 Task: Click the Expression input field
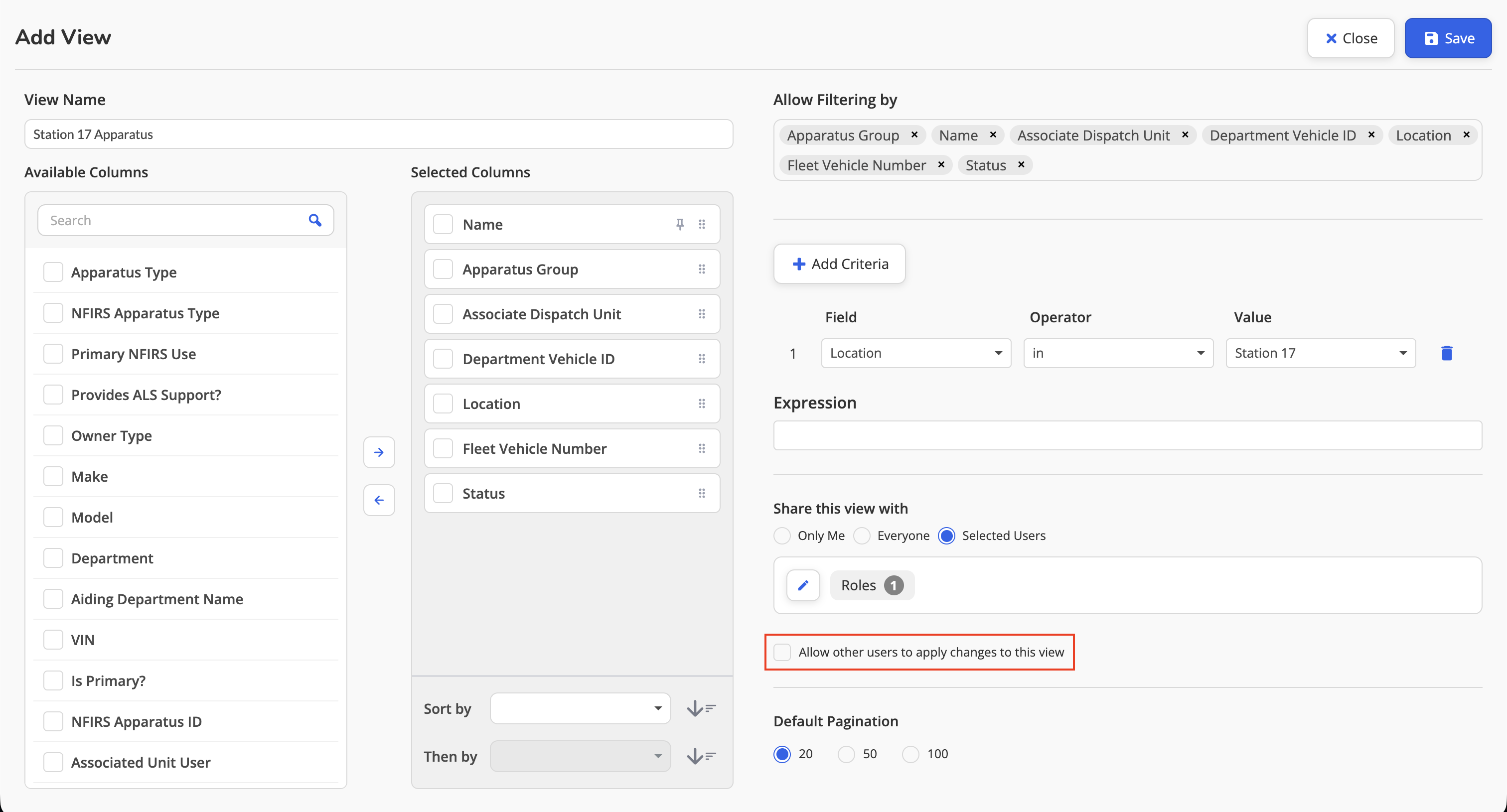[1127, 435]
